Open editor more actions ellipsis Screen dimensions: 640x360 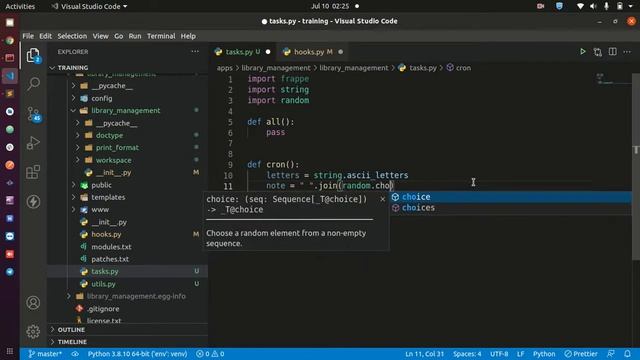coord(627,52)
